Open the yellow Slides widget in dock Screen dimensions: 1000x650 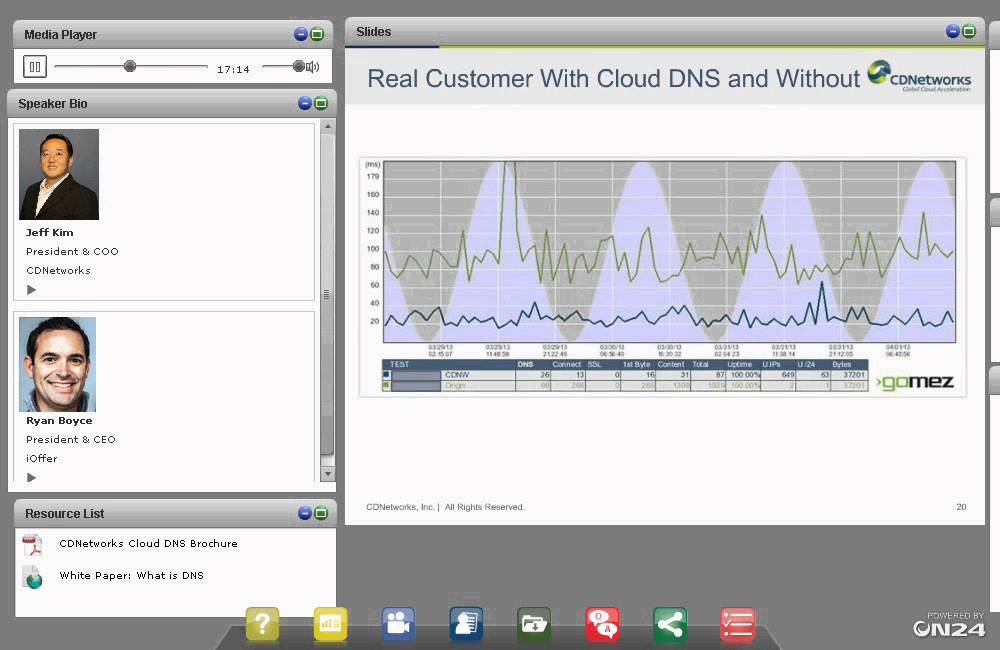coord(330,624)
